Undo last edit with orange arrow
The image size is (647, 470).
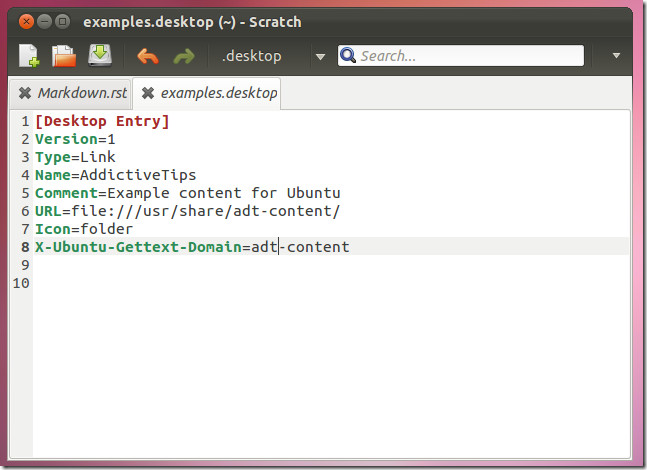click(x=148, y=56)
